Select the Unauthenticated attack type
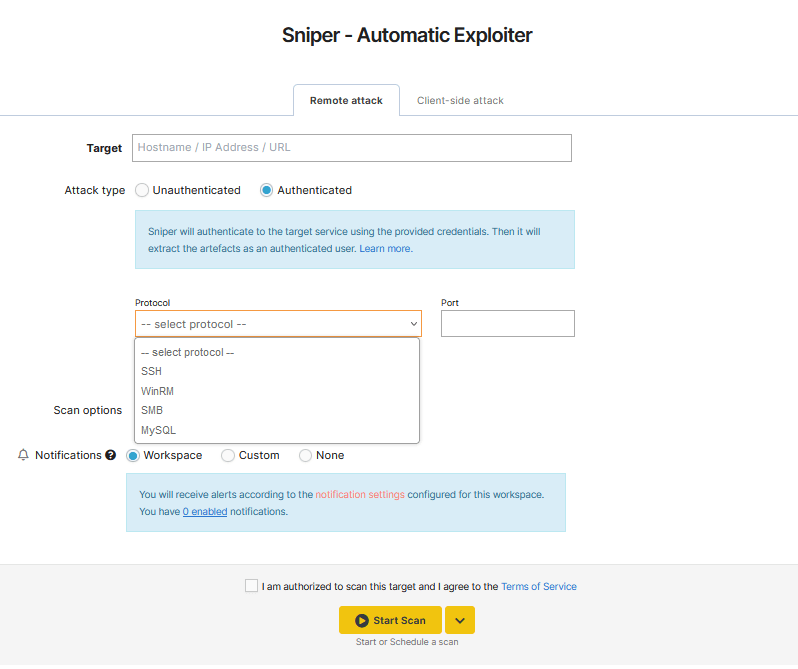The image size is (798, 669). pos(142,190)
